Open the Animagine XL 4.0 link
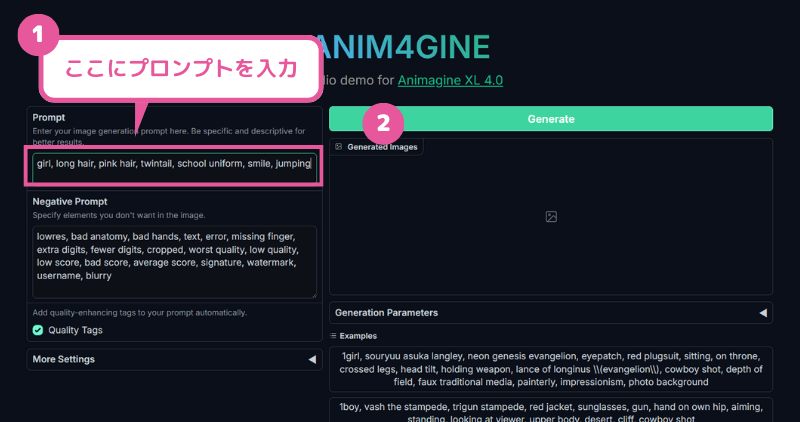The image size is (800, 422). [450, 81]
